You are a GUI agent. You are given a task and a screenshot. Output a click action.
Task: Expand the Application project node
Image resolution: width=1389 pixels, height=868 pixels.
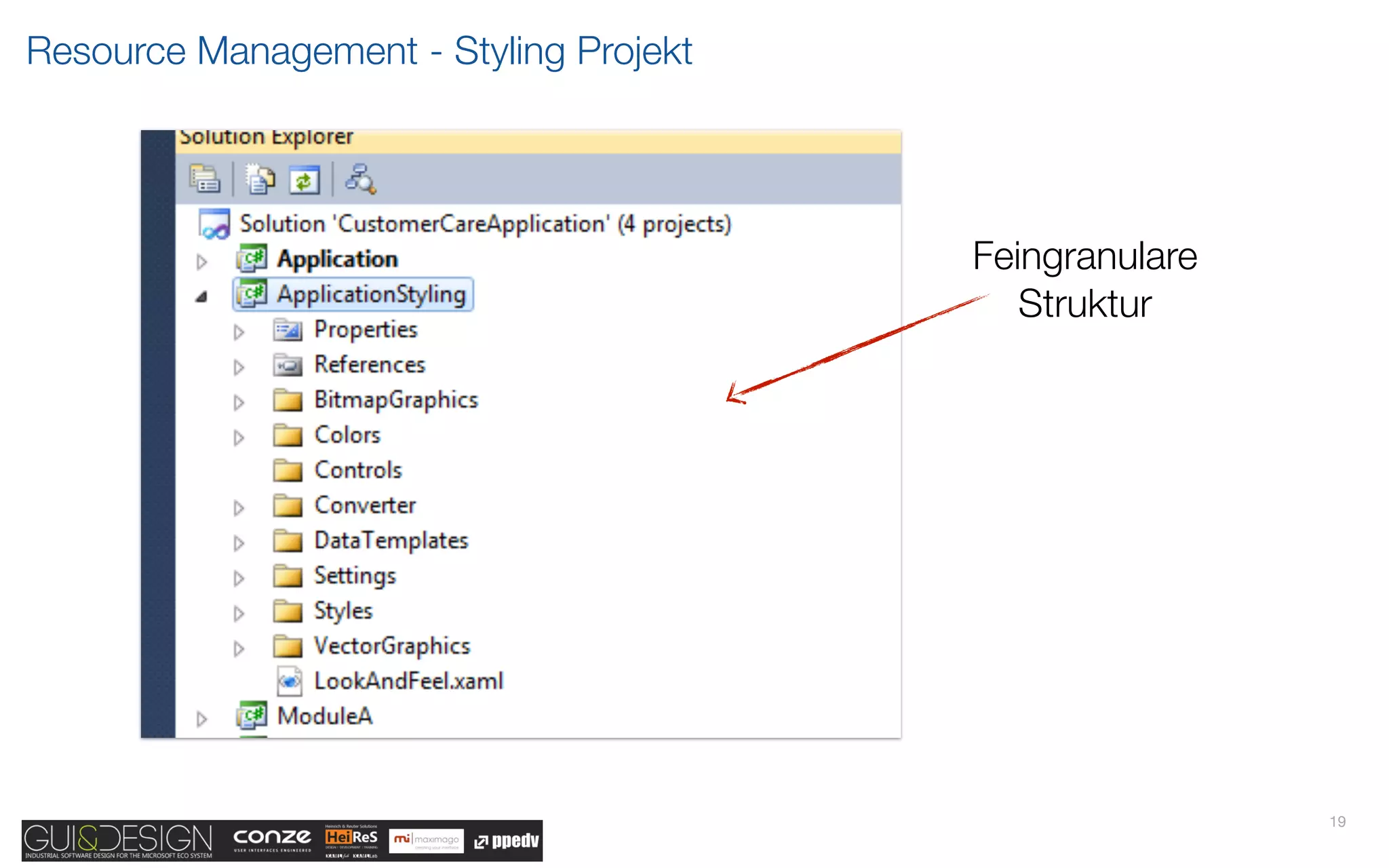click(201, 262)
